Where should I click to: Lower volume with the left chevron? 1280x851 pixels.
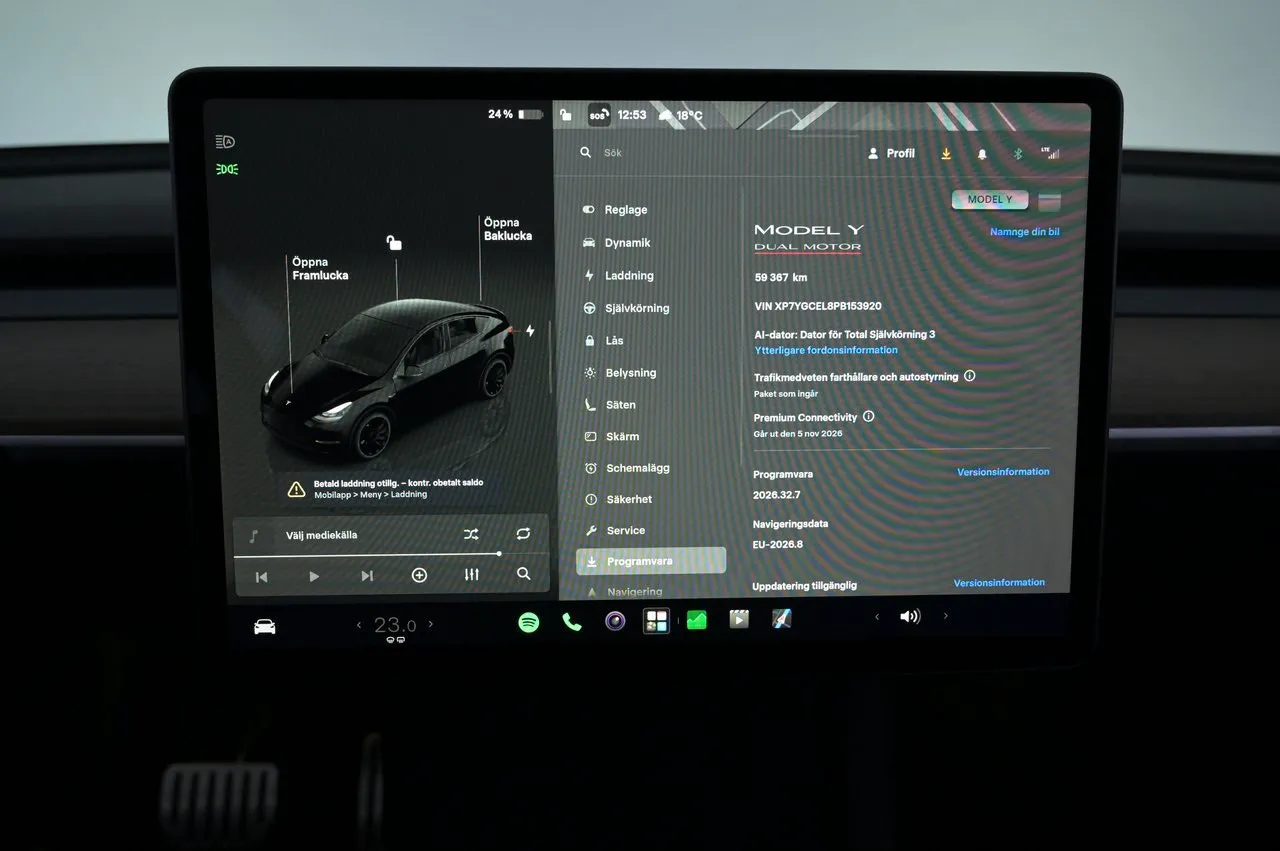[877, 617]
